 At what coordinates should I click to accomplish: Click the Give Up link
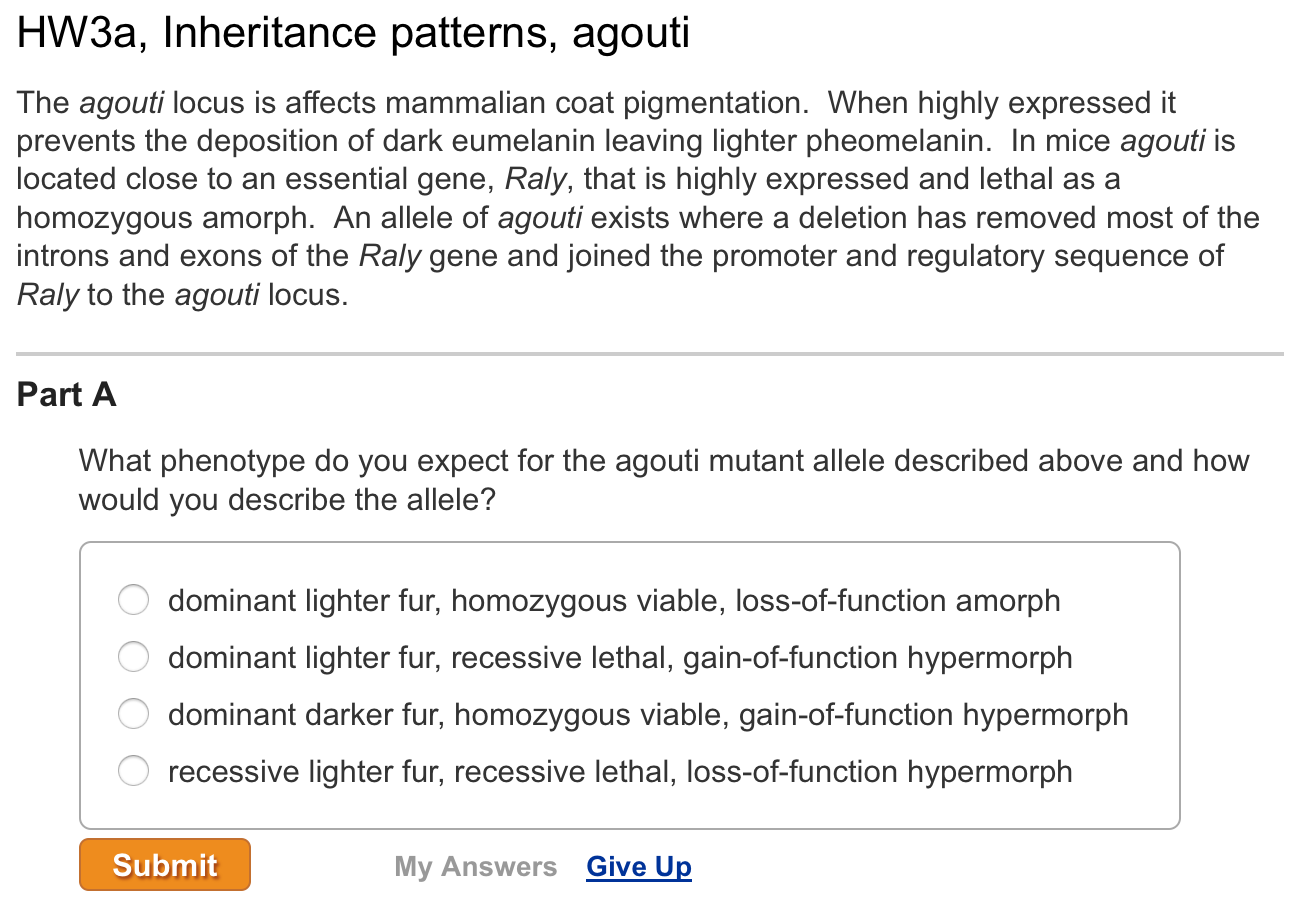pyautogui.click(x=638, y=866)
